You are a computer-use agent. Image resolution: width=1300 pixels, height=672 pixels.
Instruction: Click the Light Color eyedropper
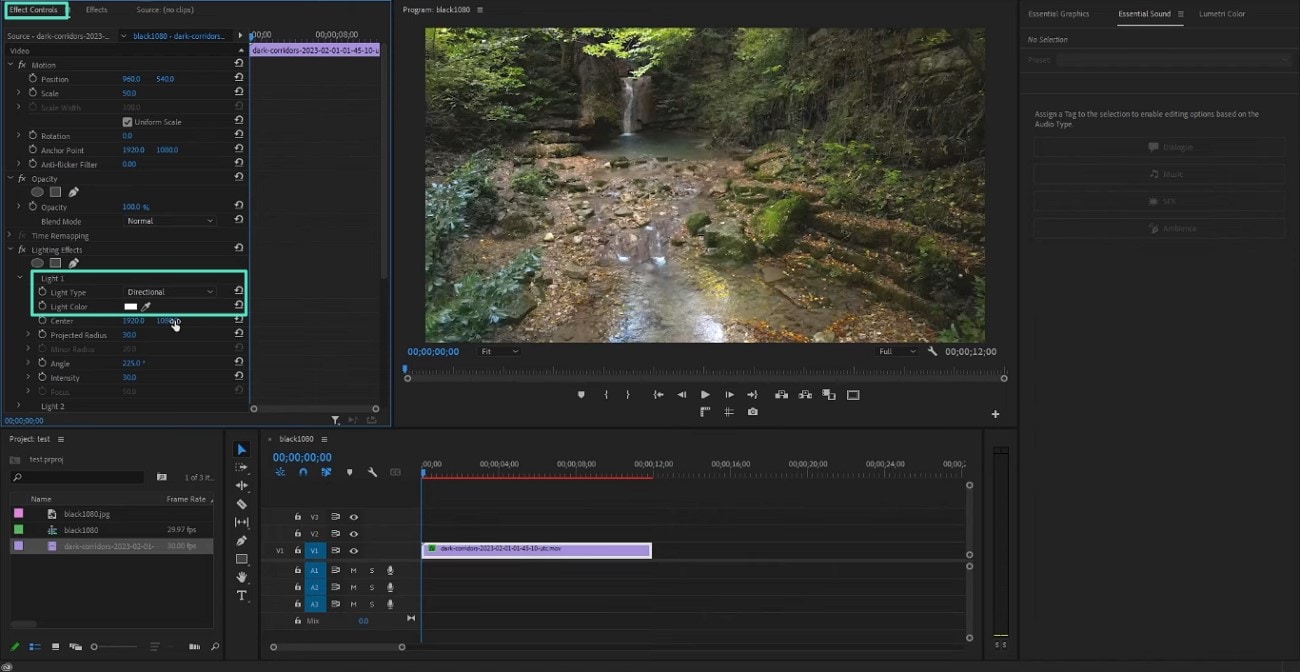[x=146, y=306]
